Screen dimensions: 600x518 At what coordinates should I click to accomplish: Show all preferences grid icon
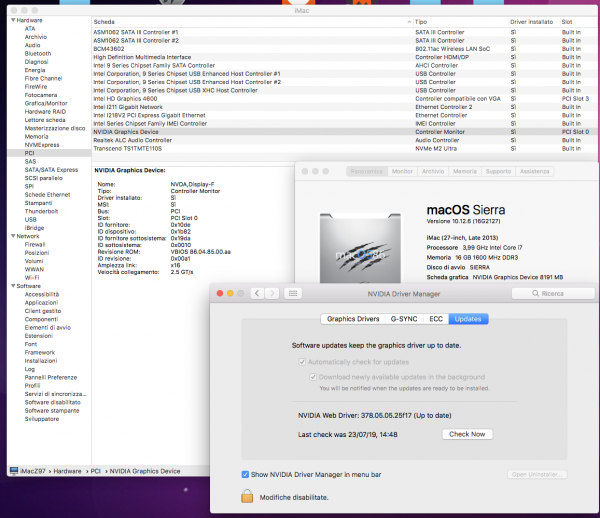click(293, 293)
